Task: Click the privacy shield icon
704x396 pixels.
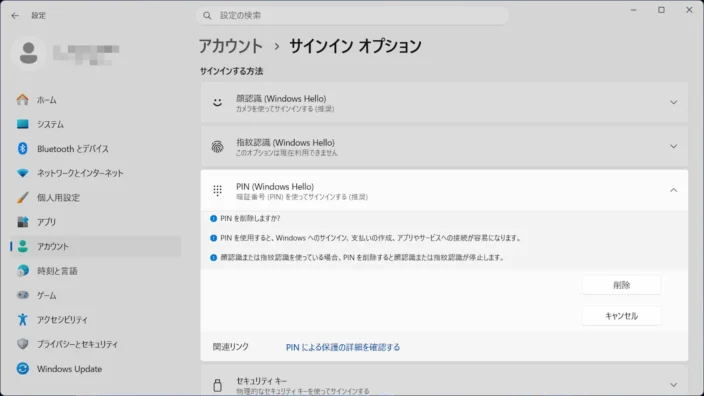Action: [22, 344]
